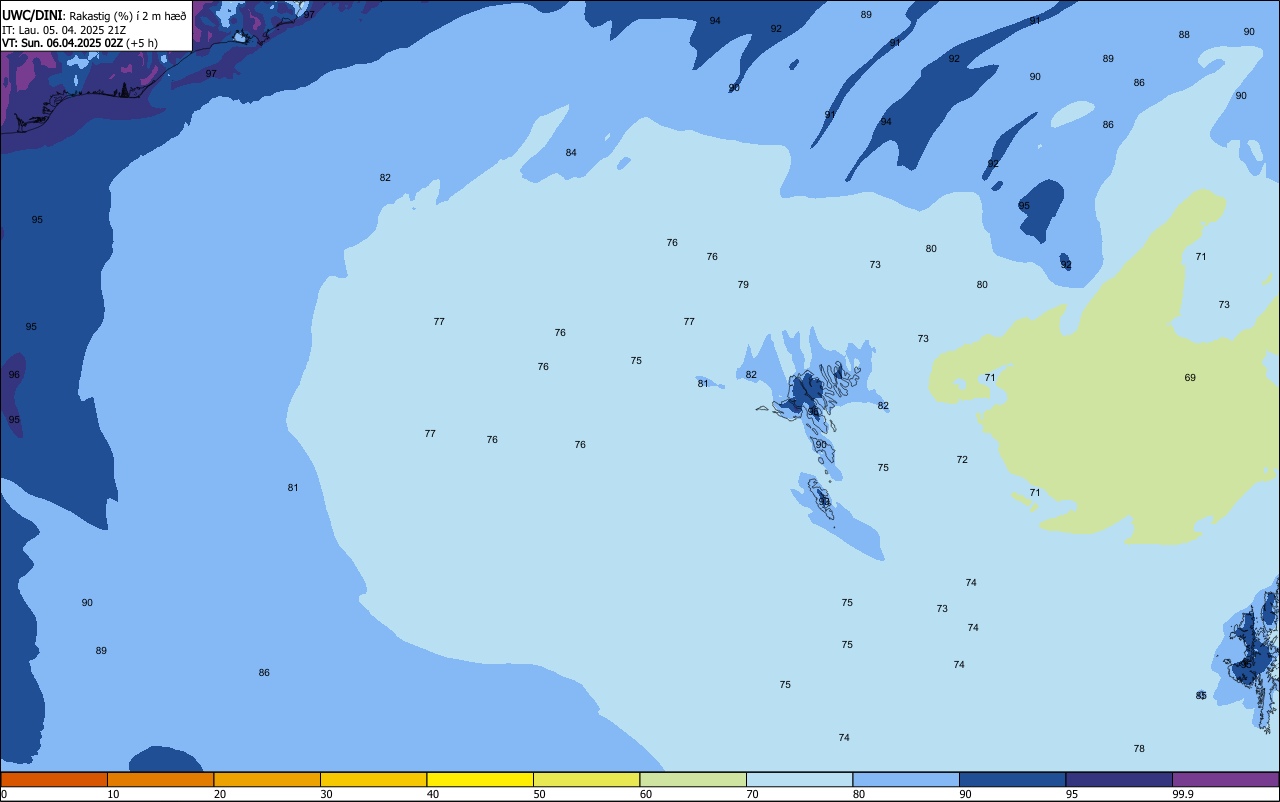Click the 95–99.9 navy legend swatch
1280x802 pixels.
click(x=1119, y=779)
